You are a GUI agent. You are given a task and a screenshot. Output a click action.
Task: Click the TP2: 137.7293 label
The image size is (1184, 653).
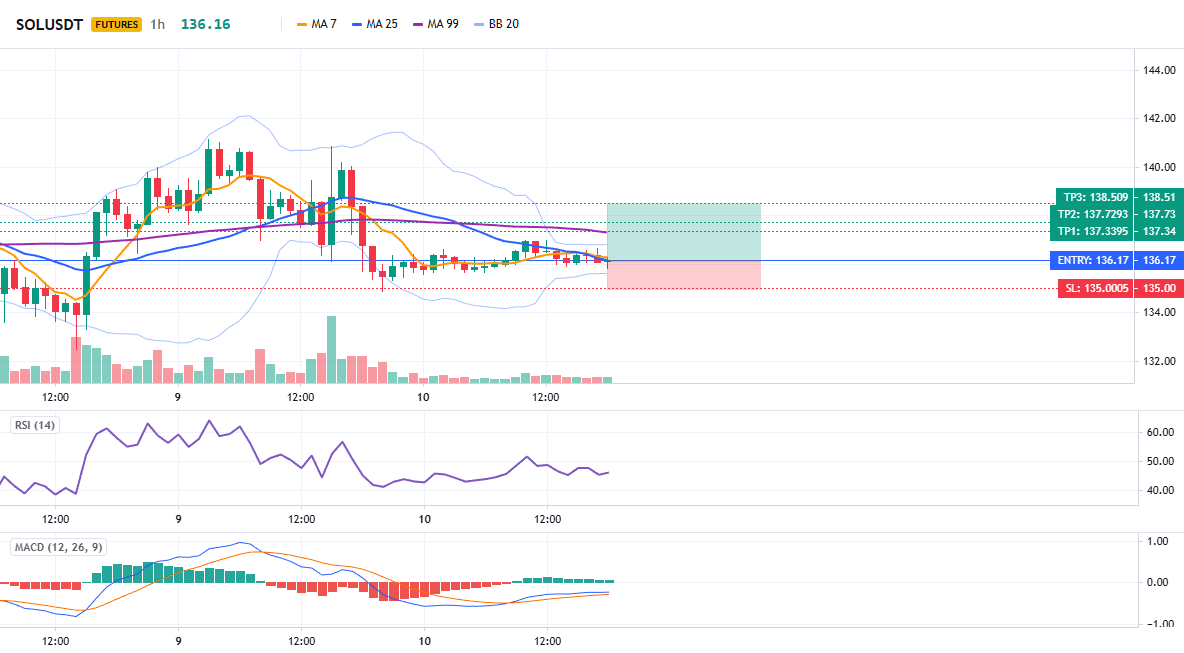[x=1092, y=214]
